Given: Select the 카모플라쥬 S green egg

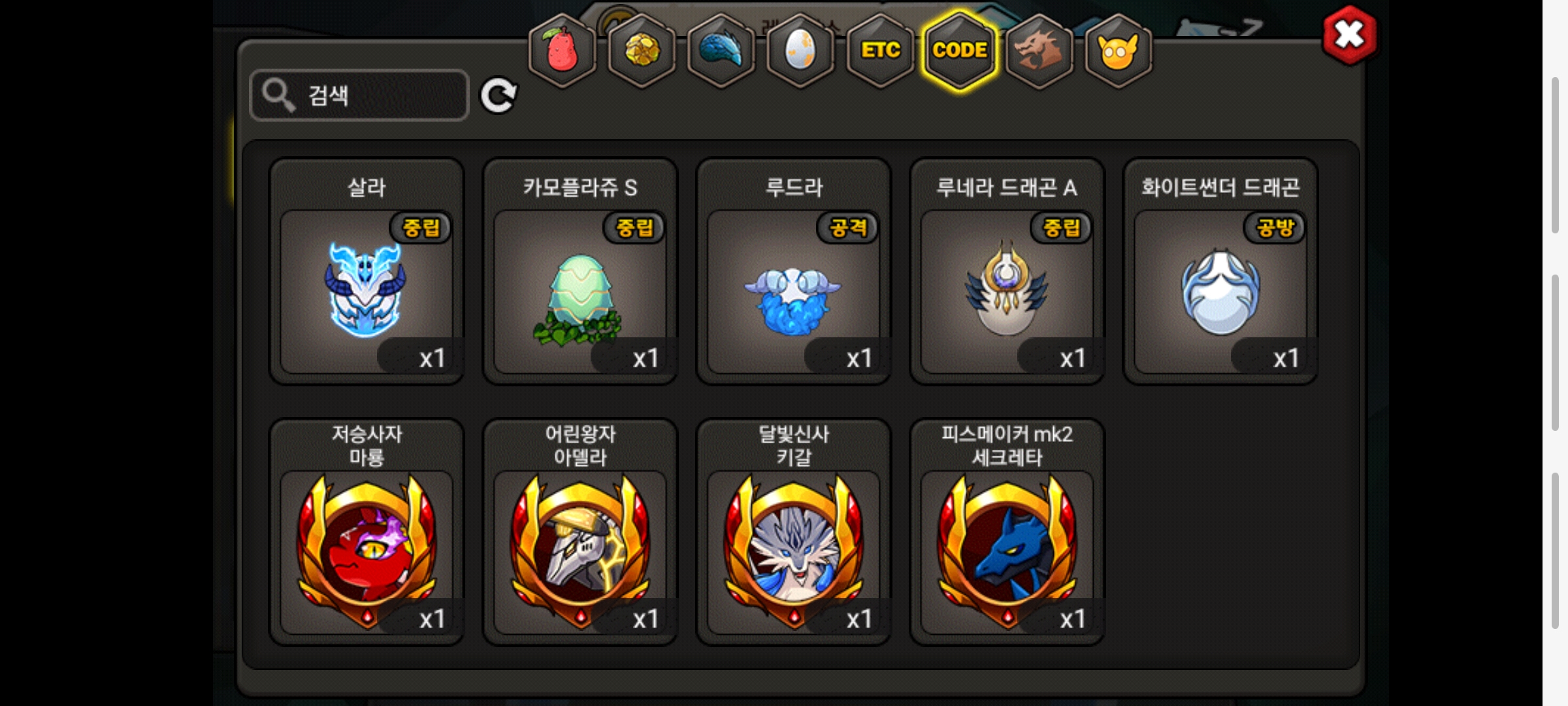Looking at the screenshot, I should click(580, 271).
